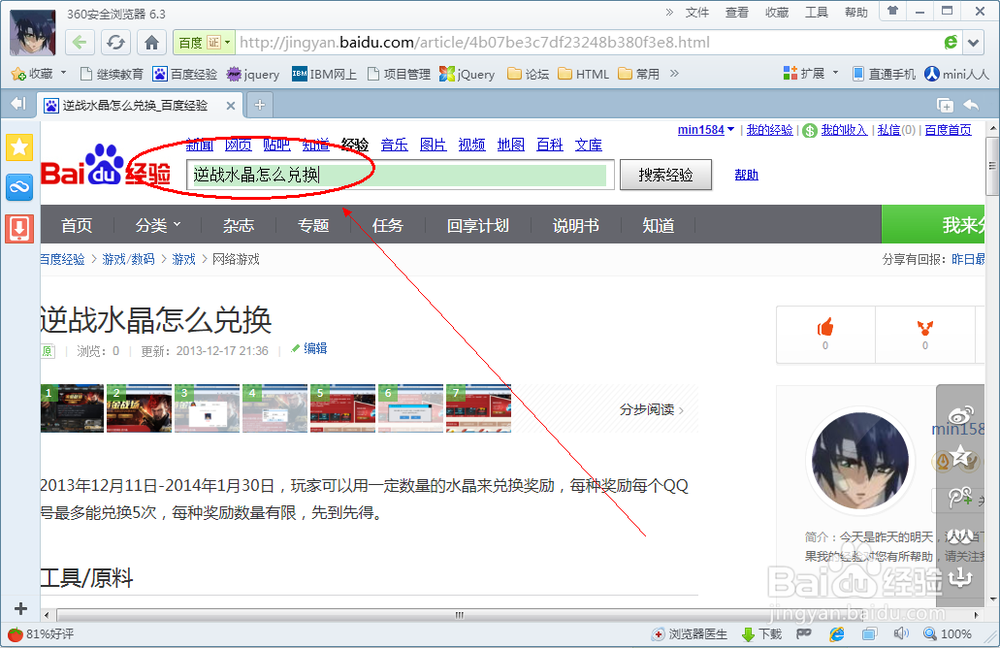
Task: Click the 编辑 edit link
Action: [x=314, y=348]
